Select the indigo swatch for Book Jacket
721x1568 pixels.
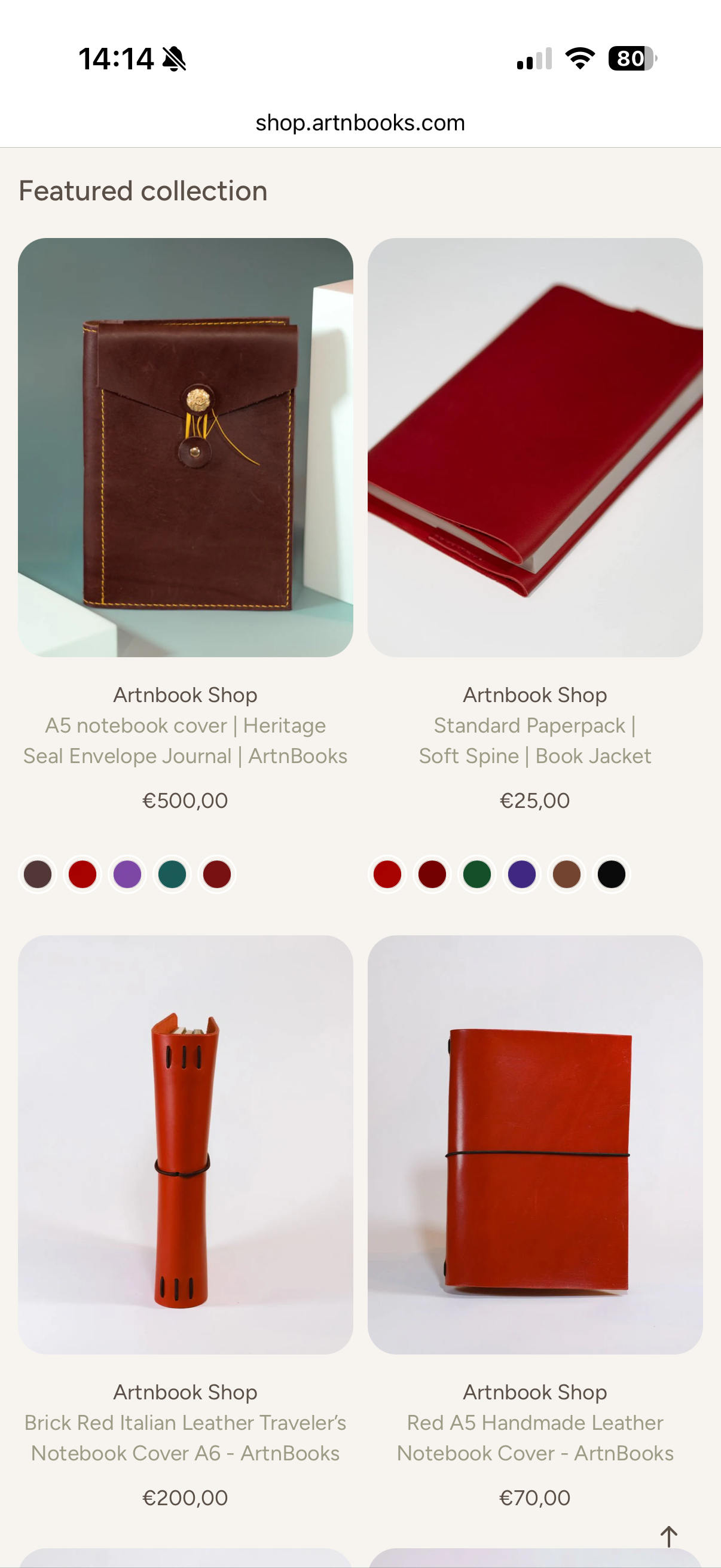coord(522,875)
